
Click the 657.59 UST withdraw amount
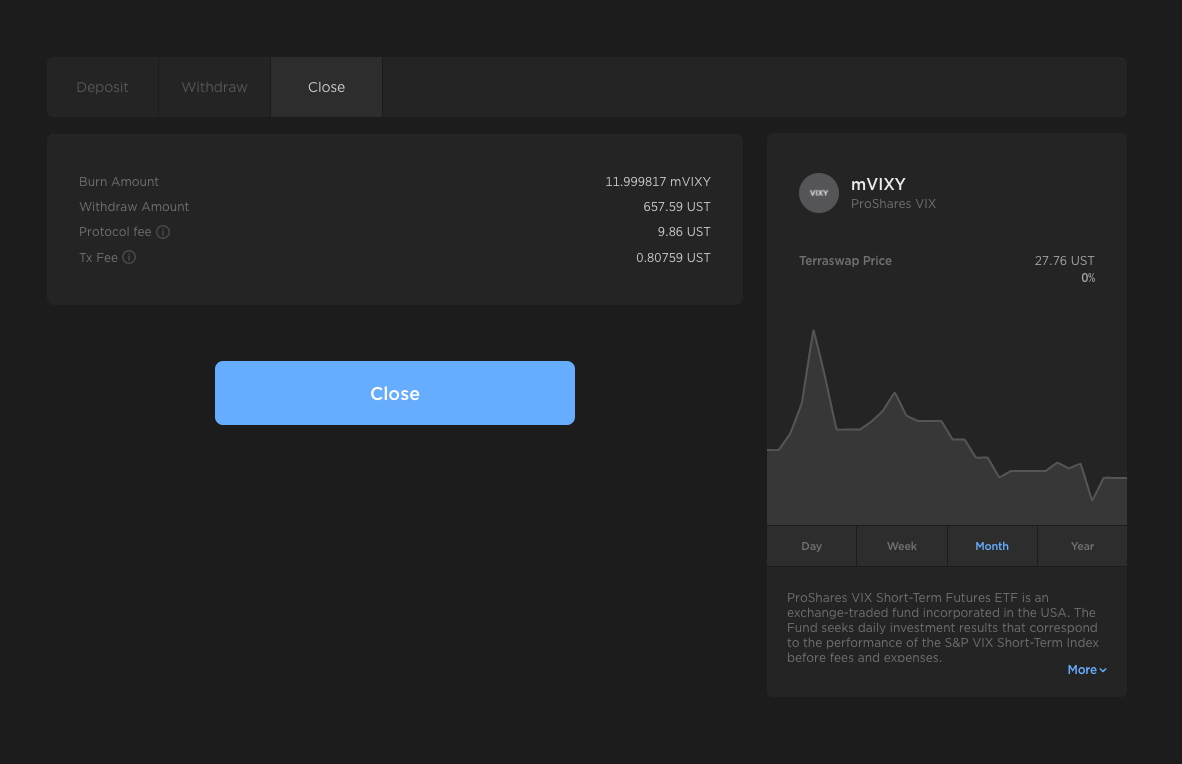(676, 207)
